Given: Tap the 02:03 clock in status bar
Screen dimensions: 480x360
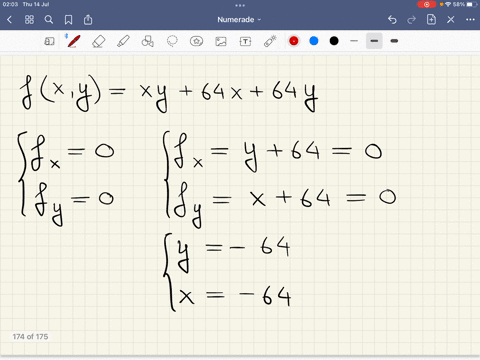Looking at the screenshot, I should tap(10, 4).
